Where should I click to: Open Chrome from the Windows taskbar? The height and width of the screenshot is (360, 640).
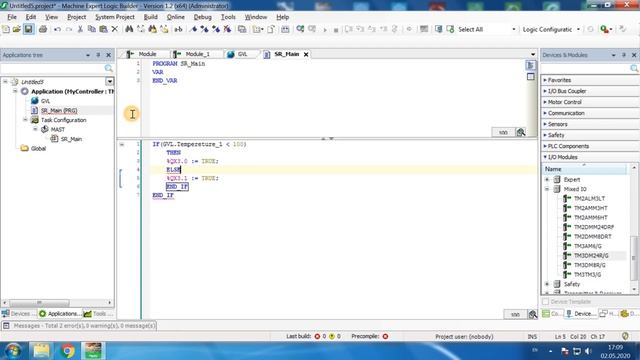pyautogui.click(x=67, y=351)
